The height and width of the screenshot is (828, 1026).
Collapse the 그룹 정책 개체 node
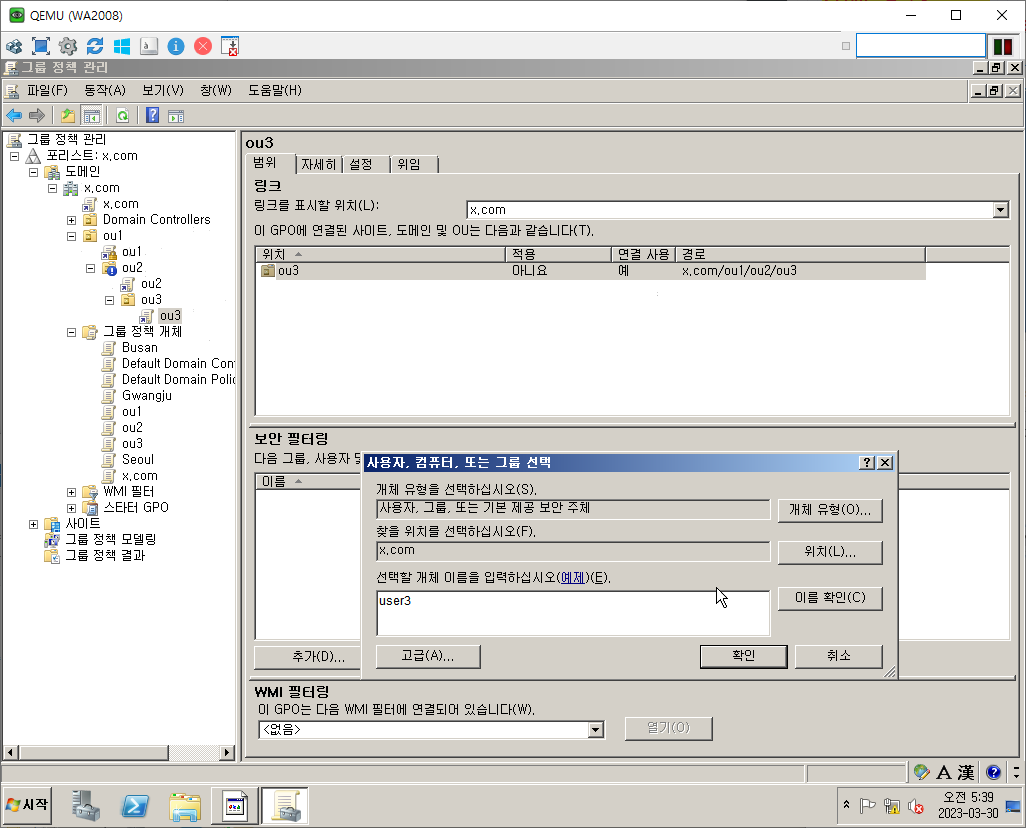coord(71,333)
